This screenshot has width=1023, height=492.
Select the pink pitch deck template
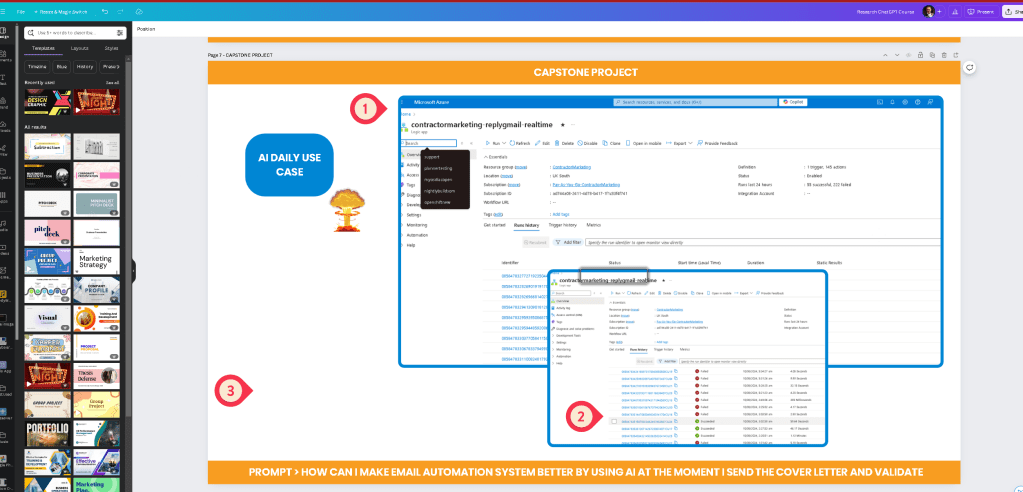[48, 232]
